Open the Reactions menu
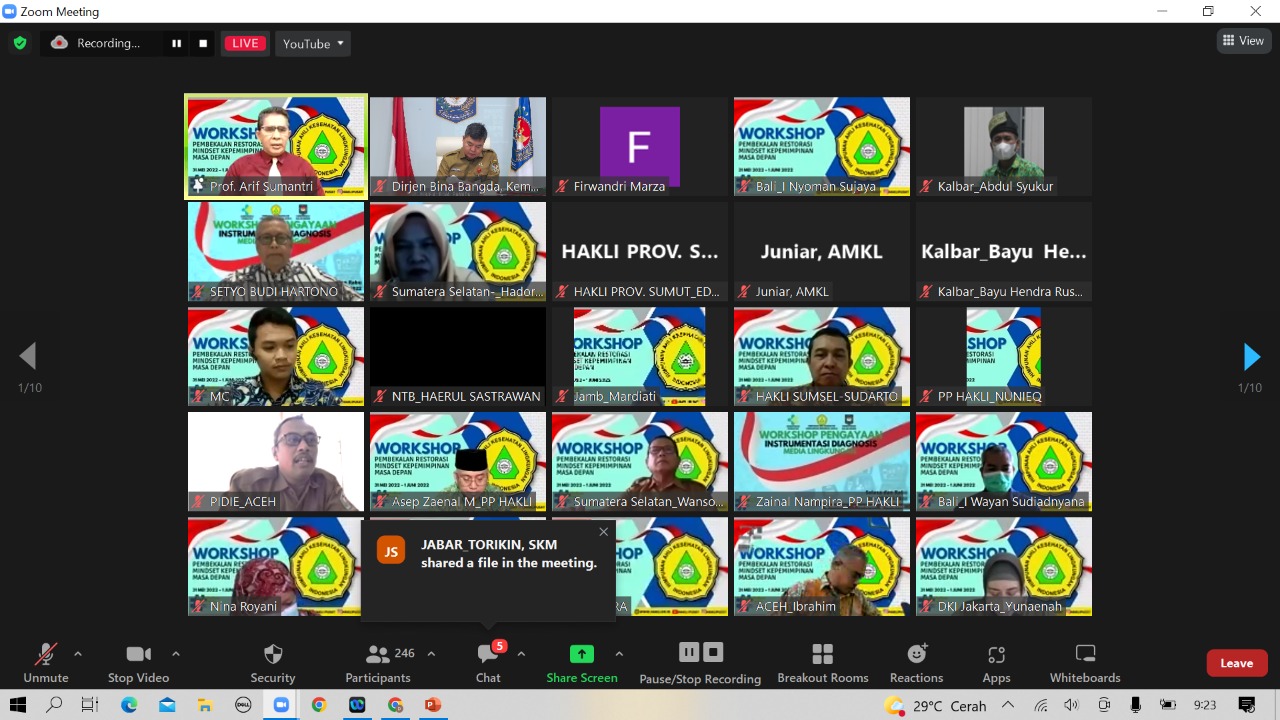1280x720 pixels. (916, 663)
